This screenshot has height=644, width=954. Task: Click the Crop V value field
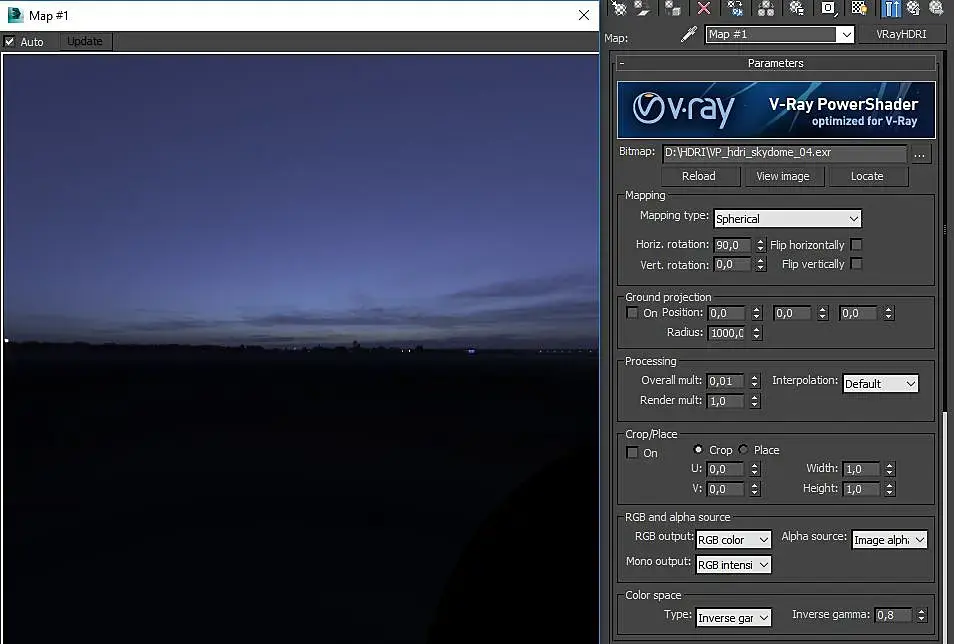[725, 489]
